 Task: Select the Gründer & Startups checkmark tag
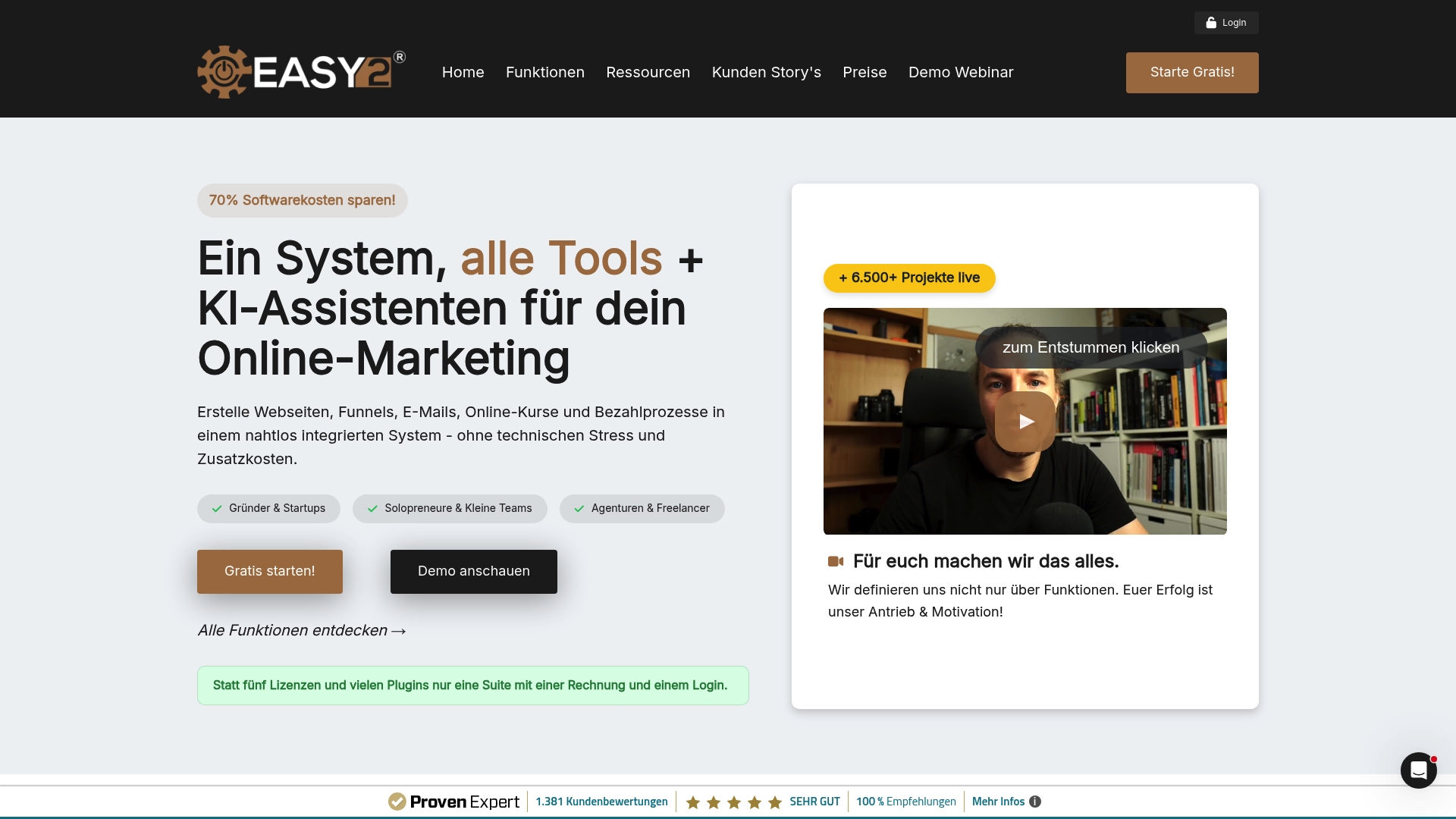tap(268, 508)
